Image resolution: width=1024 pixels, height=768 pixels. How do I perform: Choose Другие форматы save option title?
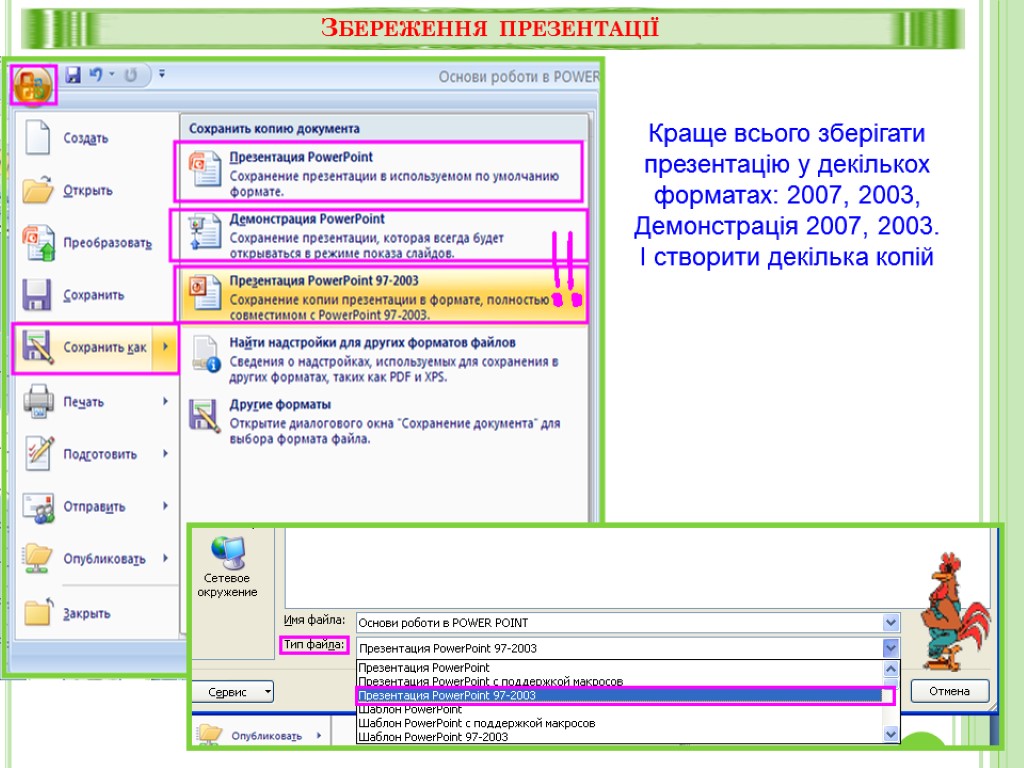280,404
